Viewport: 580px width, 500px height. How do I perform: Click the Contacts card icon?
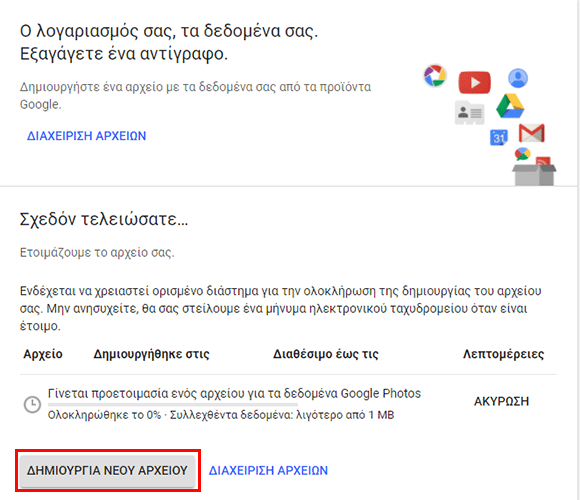(x=469, y=112)
